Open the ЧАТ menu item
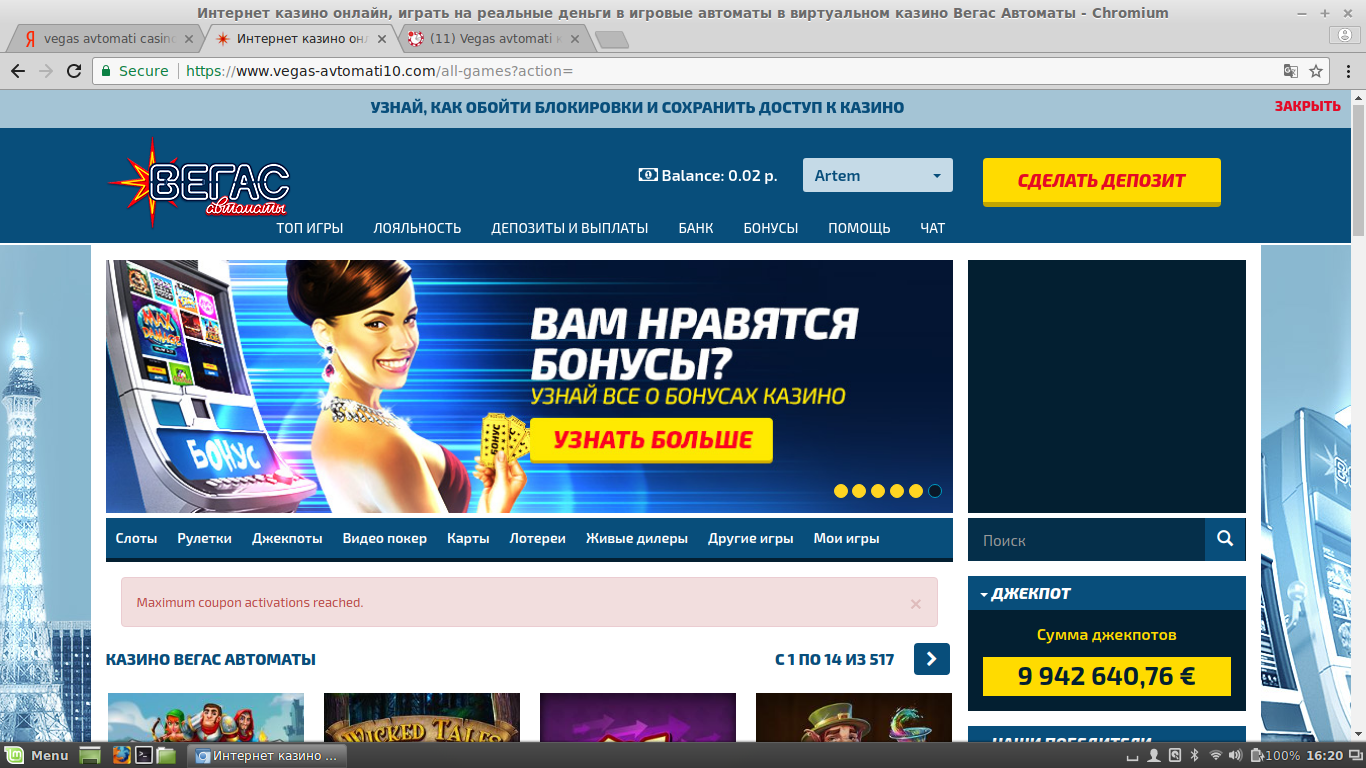 (x=933, y=228)
